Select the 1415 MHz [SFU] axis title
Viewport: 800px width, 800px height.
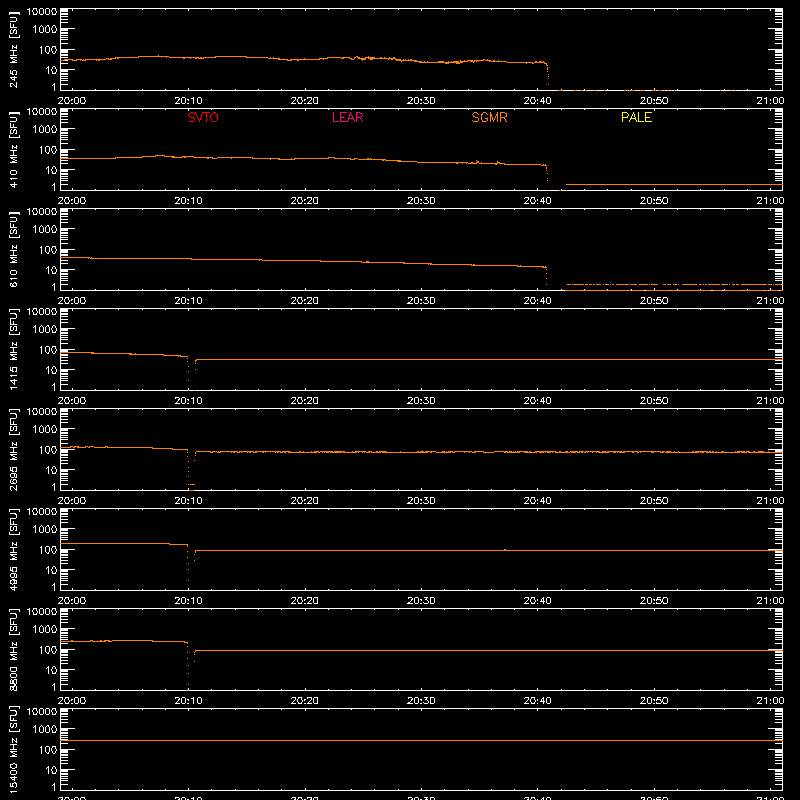point(14,349)
